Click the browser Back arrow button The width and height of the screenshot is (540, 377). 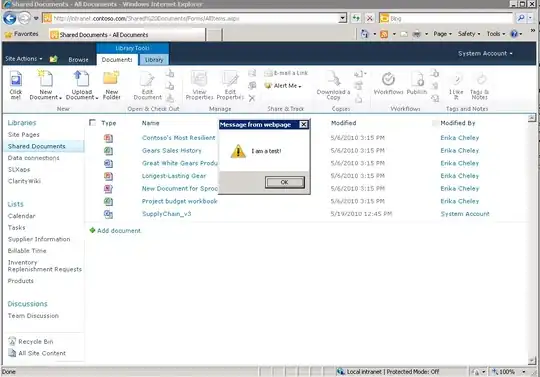tap(10, 18)
